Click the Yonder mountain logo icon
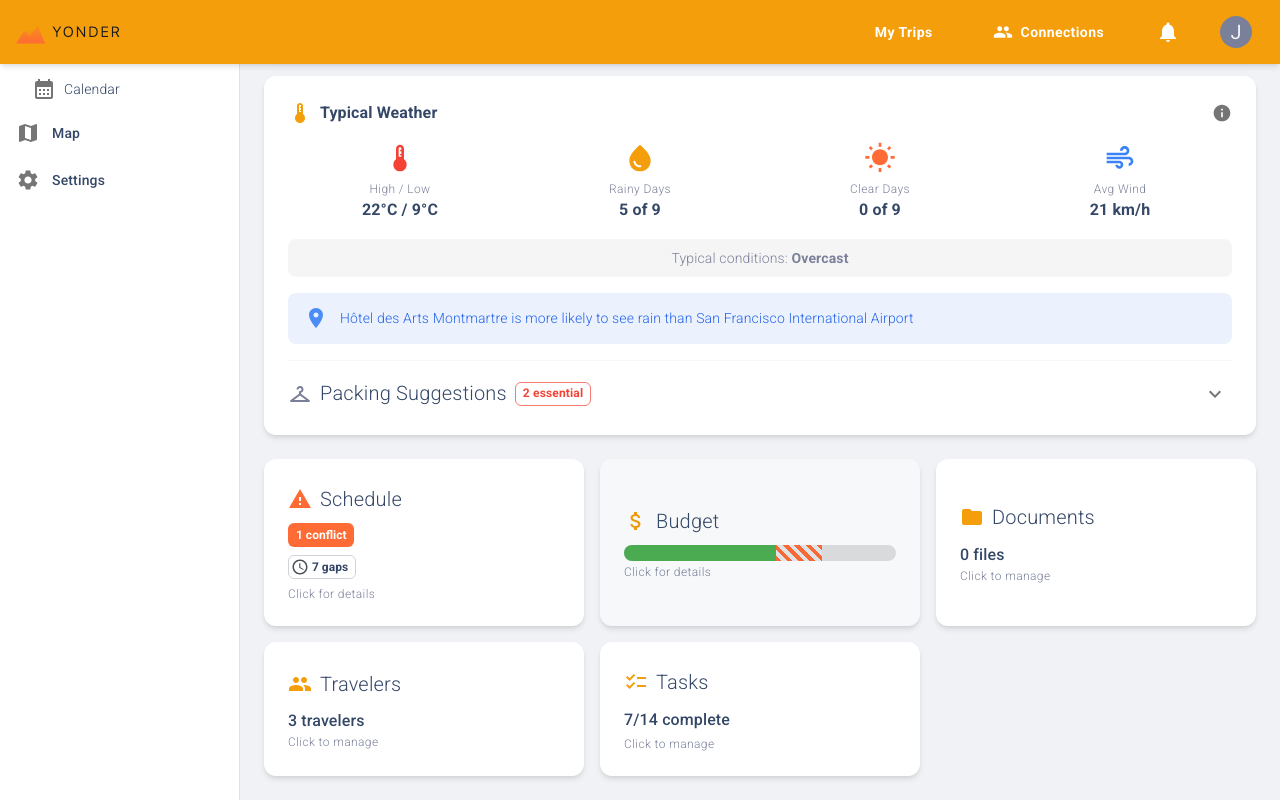 tap(31, 33)
